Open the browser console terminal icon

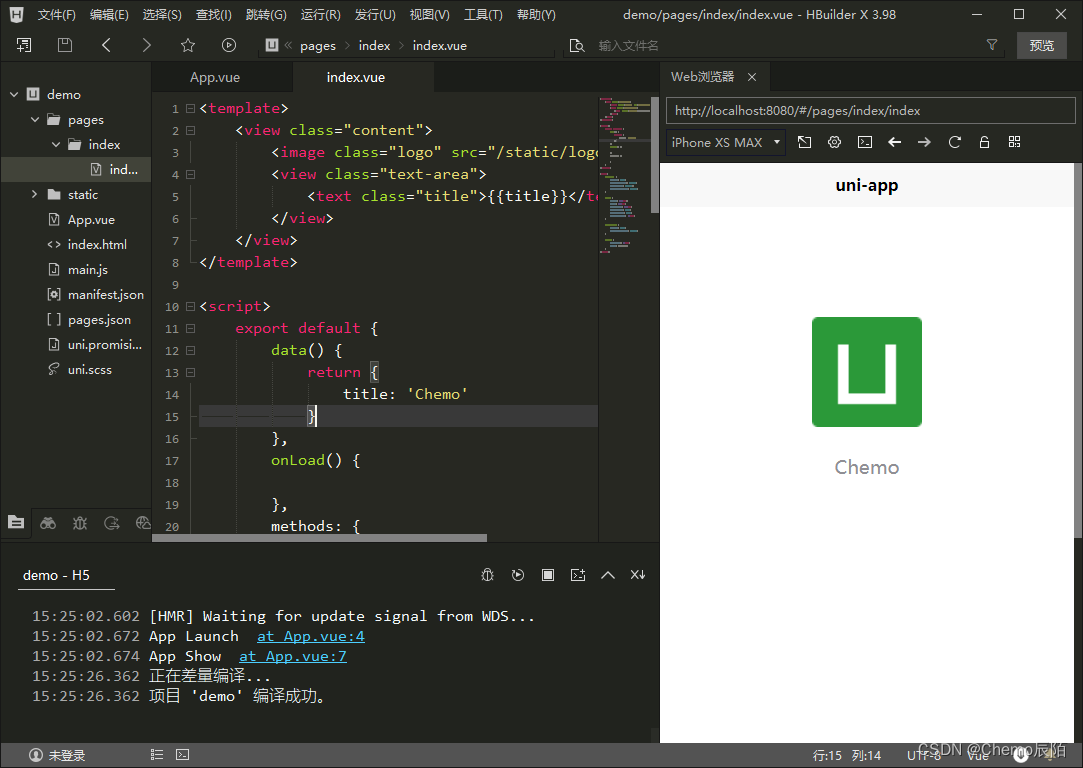point(864,142)
